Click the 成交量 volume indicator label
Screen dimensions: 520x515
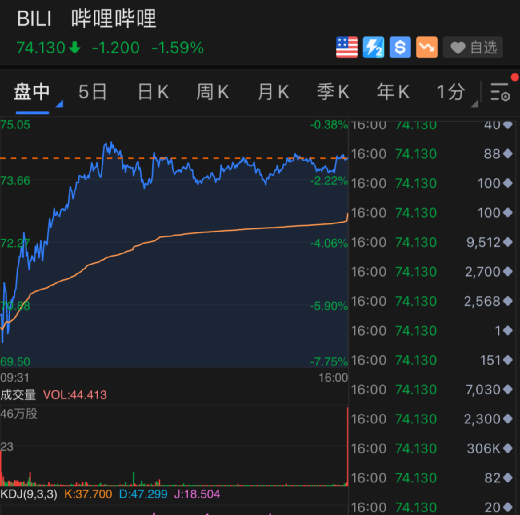coord(18,395)
